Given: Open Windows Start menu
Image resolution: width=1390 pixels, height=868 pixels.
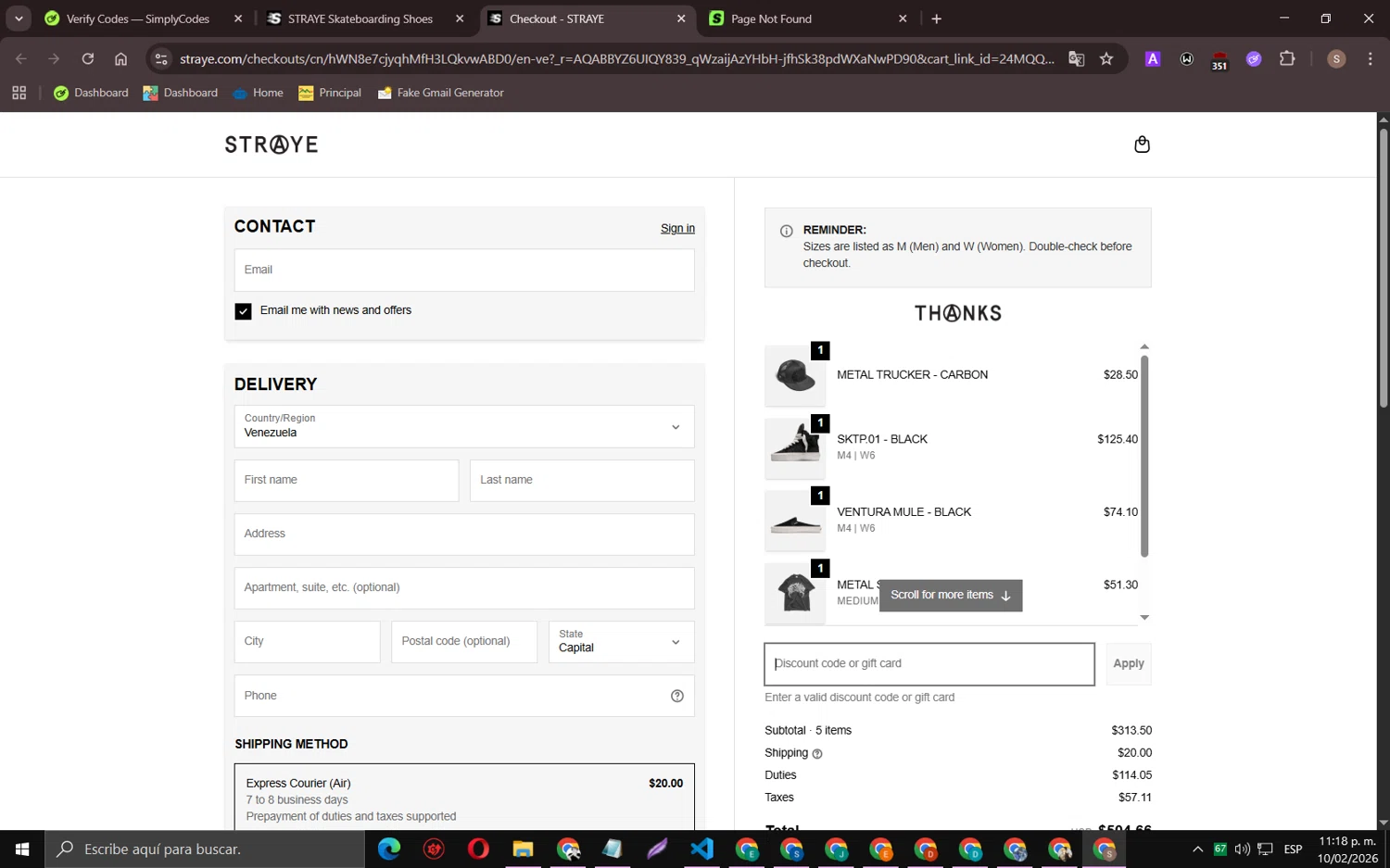Looking at the screenshot, I should click(22, 849).
